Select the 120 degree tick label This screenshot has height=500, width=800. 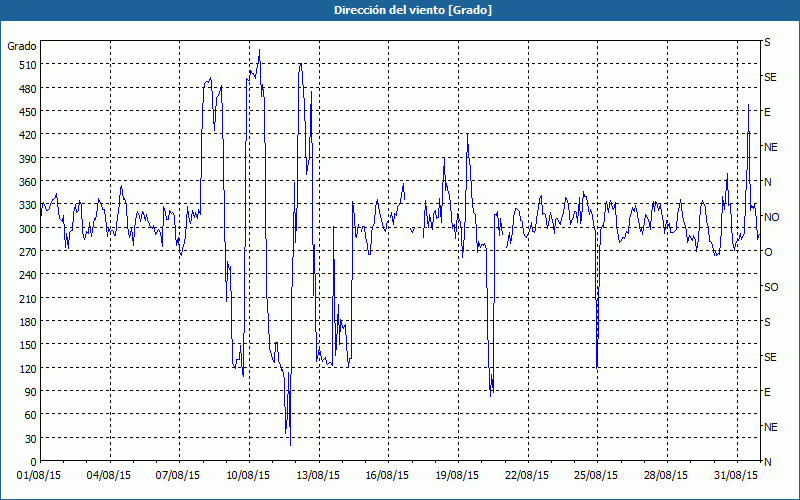coord(28,368)
